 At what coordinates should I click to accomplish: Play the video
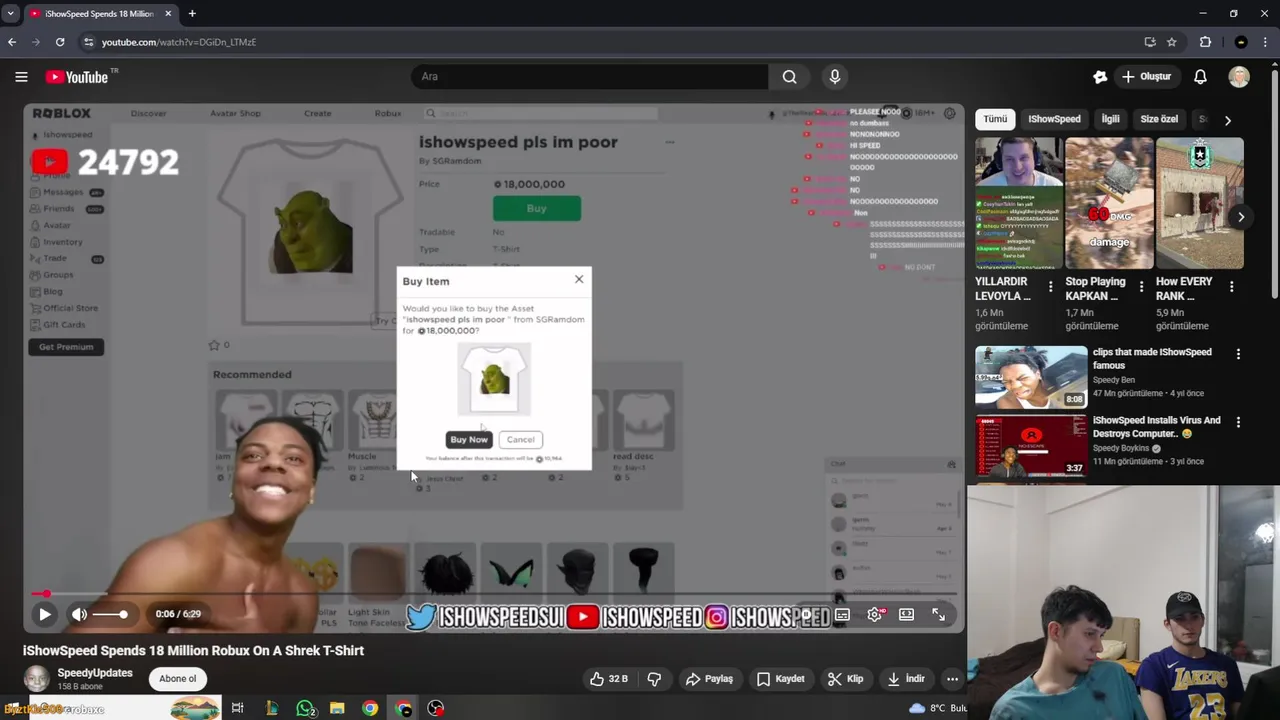click(x=44, y=614)
